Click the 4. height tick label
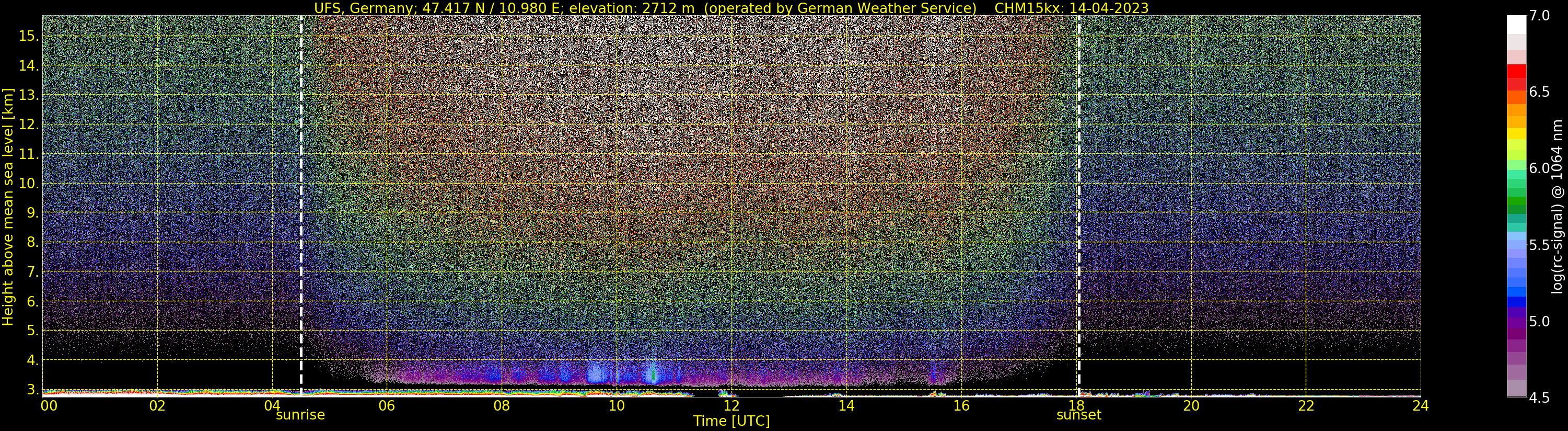This screenshot has height=431, width=1568. pos(33,360)
